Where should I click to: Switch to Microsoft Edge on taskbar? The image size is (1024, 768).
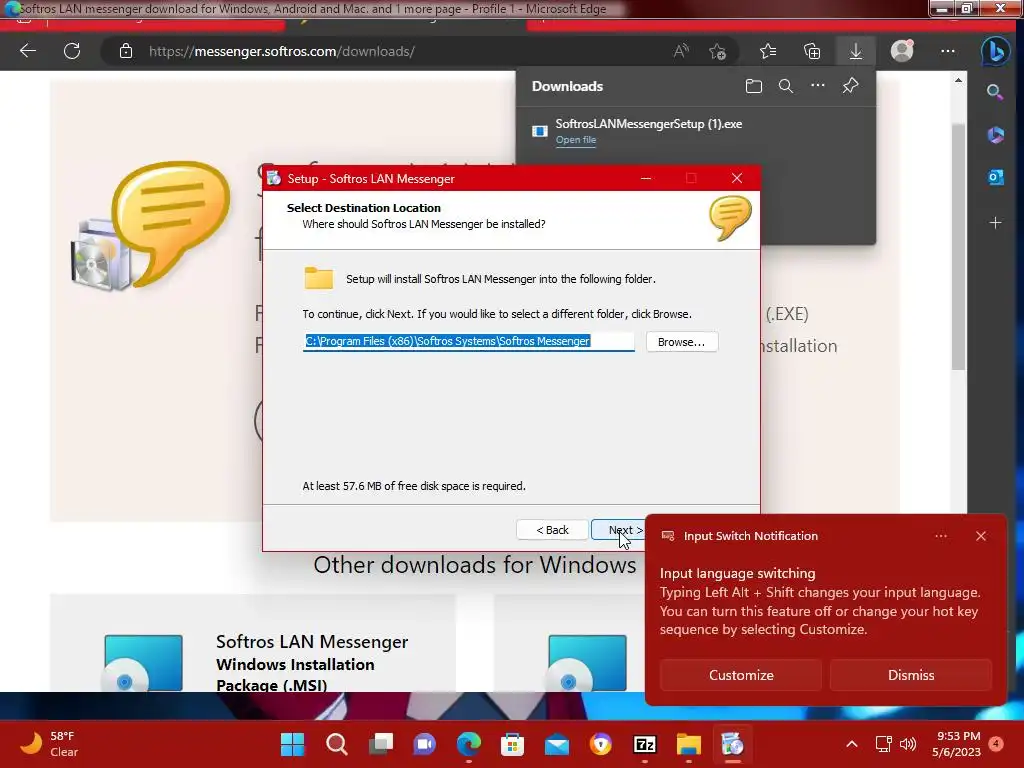tap(469, 744)
